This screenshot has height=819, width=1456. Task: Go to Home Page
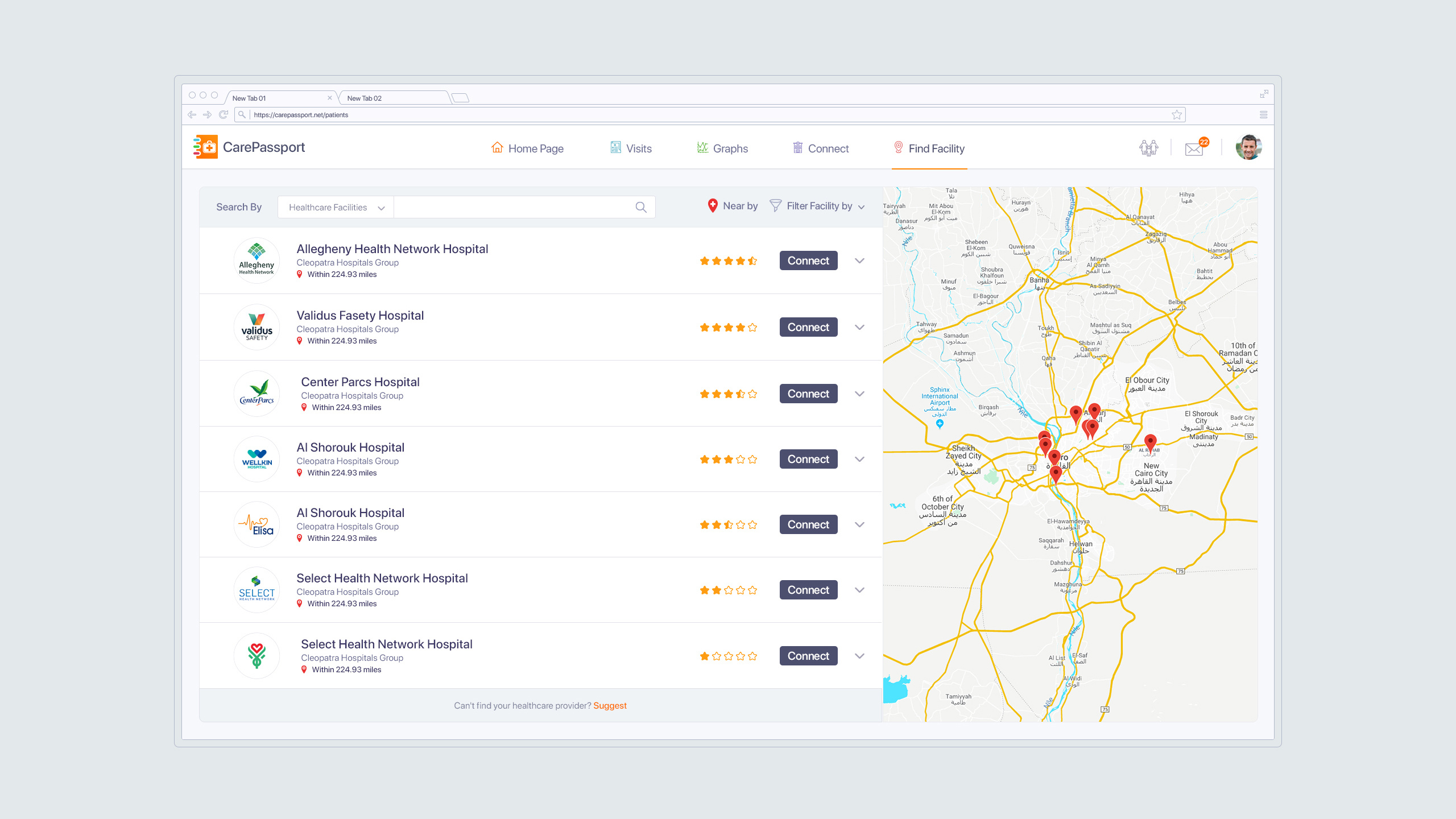pyautogui.click(x=527, y=148)
